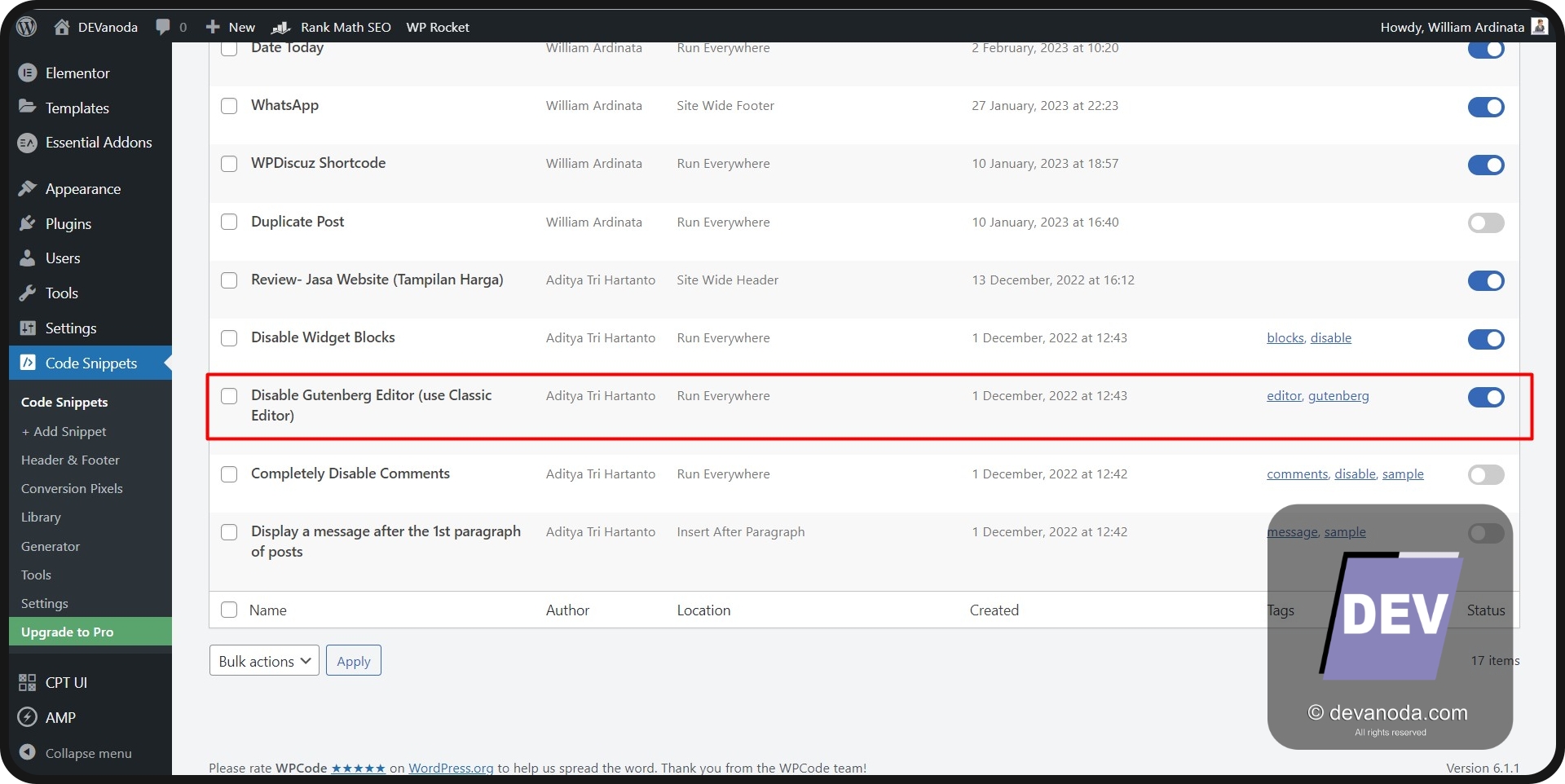The height and width of the screenshot is (784, 1565).
Task: Click the Created column header
Action: (x=994, y=610)
